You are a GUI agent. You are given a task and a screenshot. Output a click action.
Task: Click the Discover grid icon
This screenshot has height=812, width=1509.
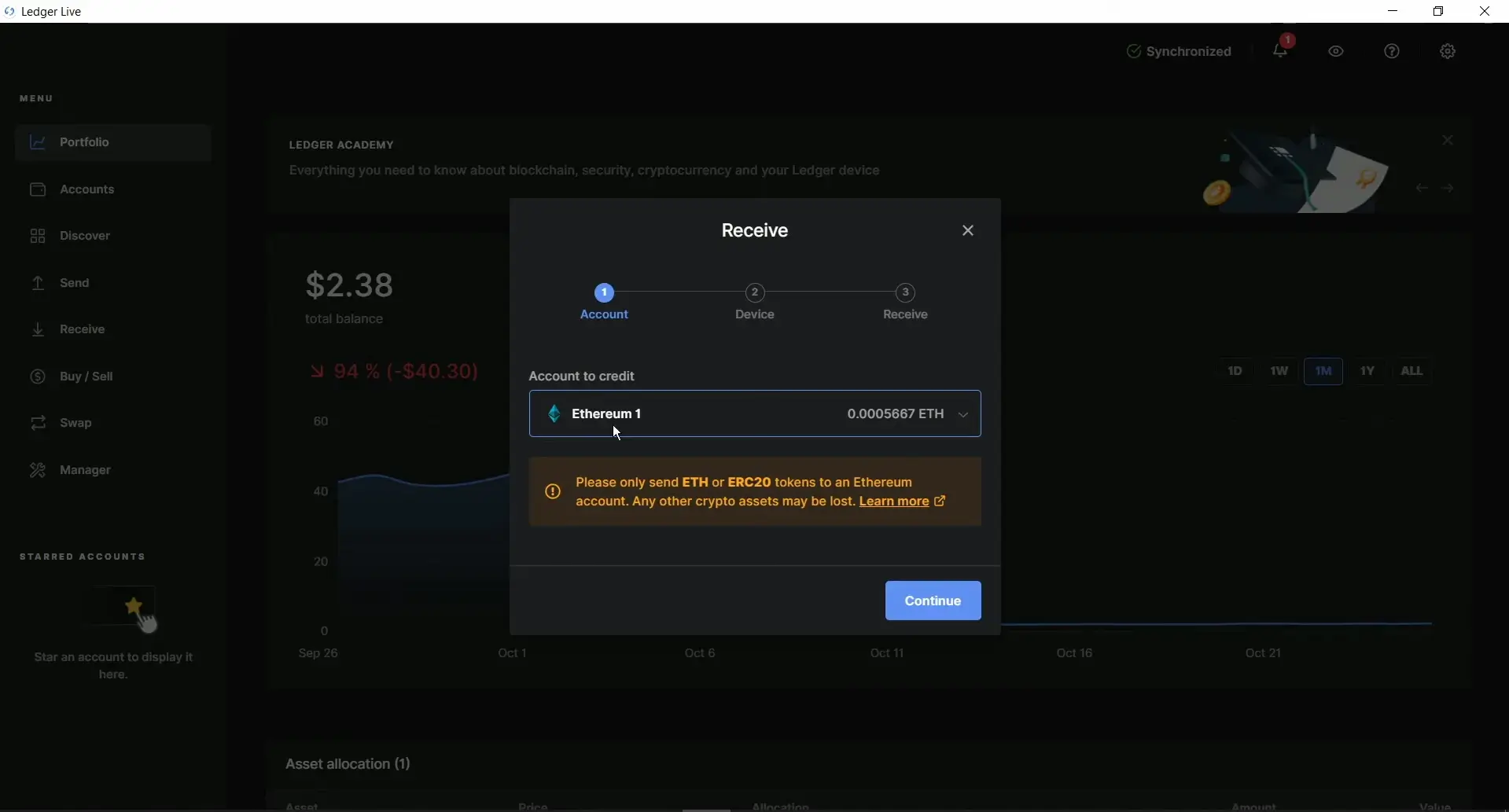(x=38, y=236)
